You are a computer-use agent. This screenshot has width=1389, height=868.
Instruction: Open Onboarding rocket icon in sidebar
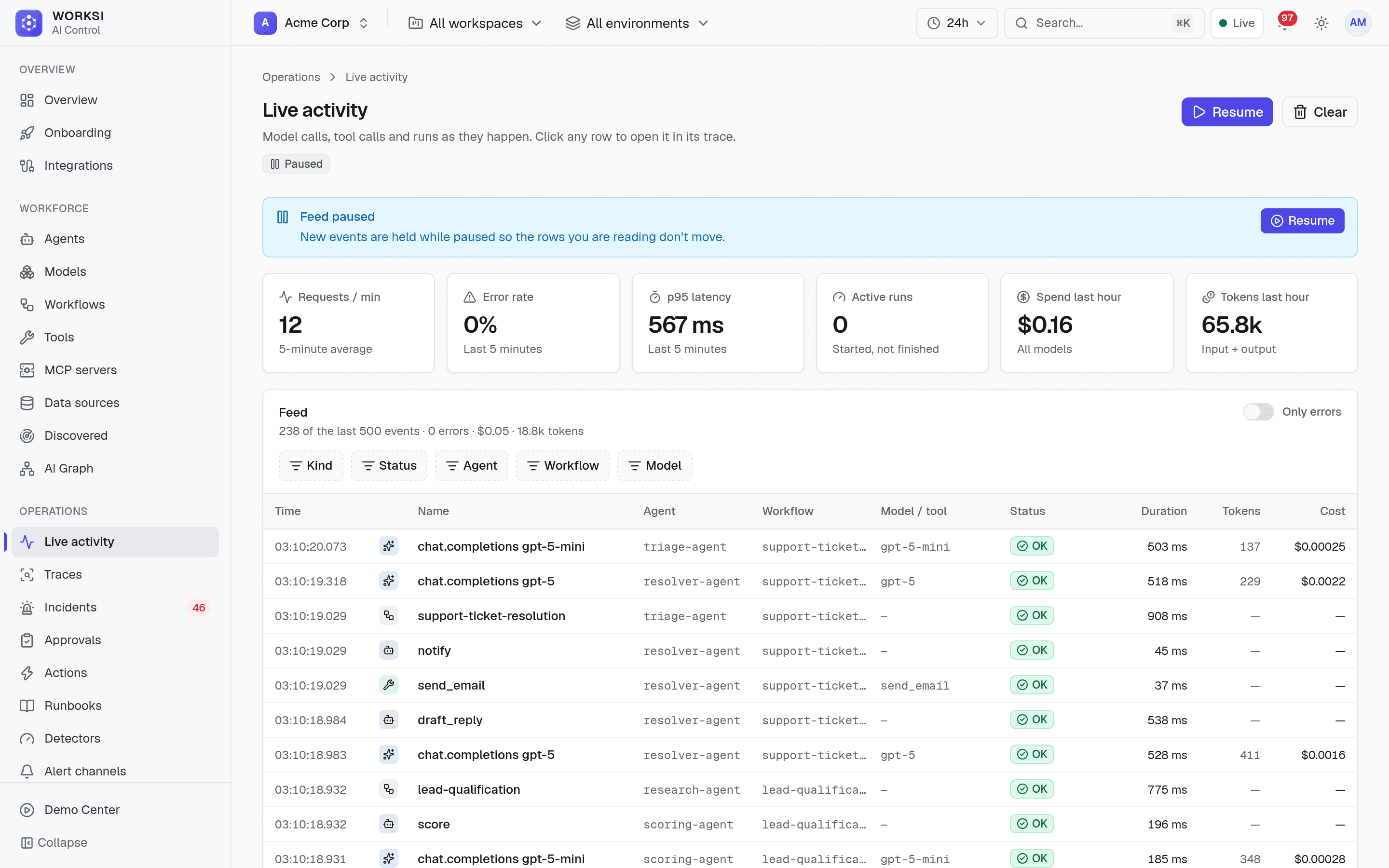tap(27, 133)
